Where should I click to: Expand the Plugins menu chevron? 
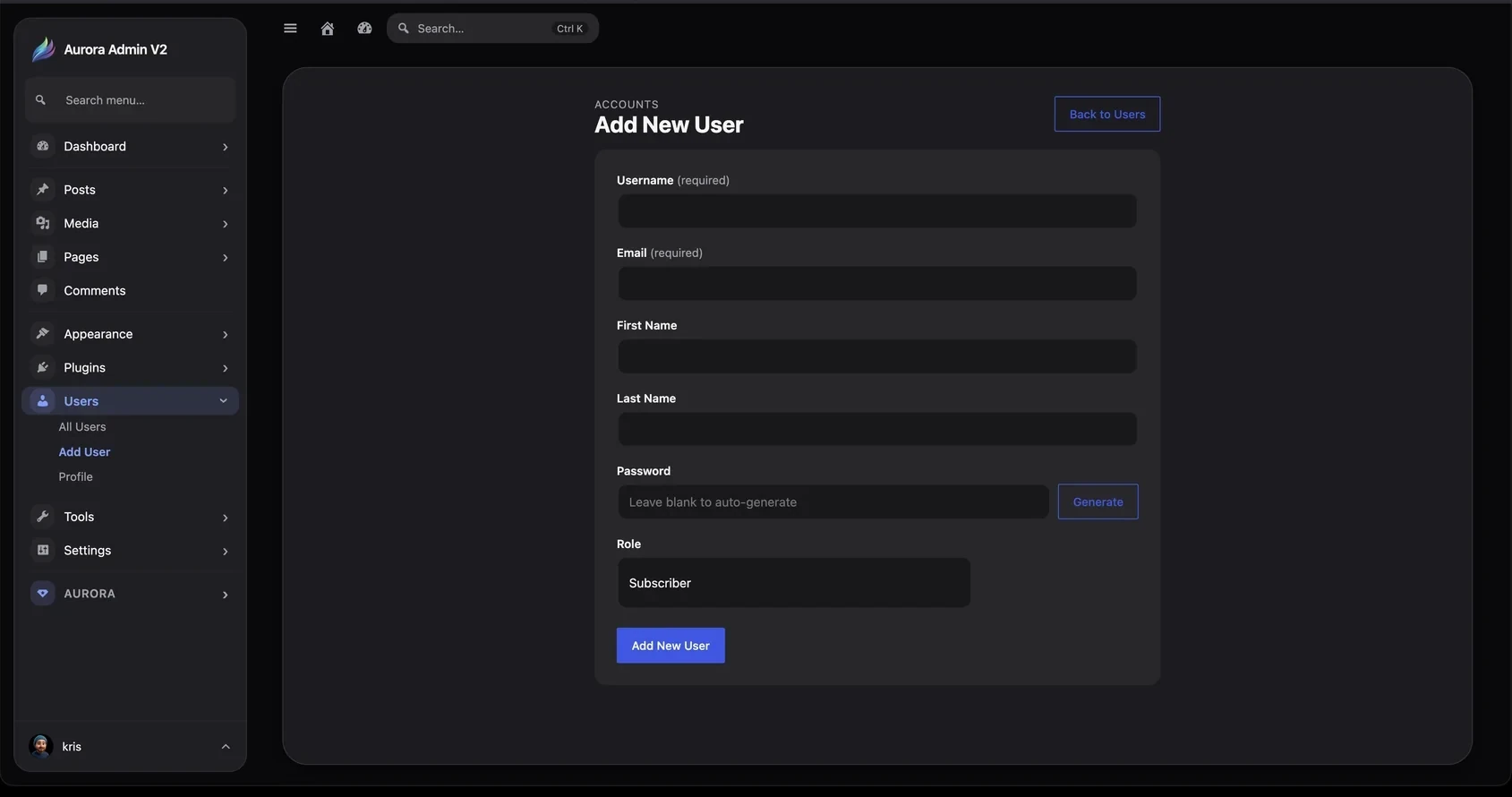tap(225, 368)
